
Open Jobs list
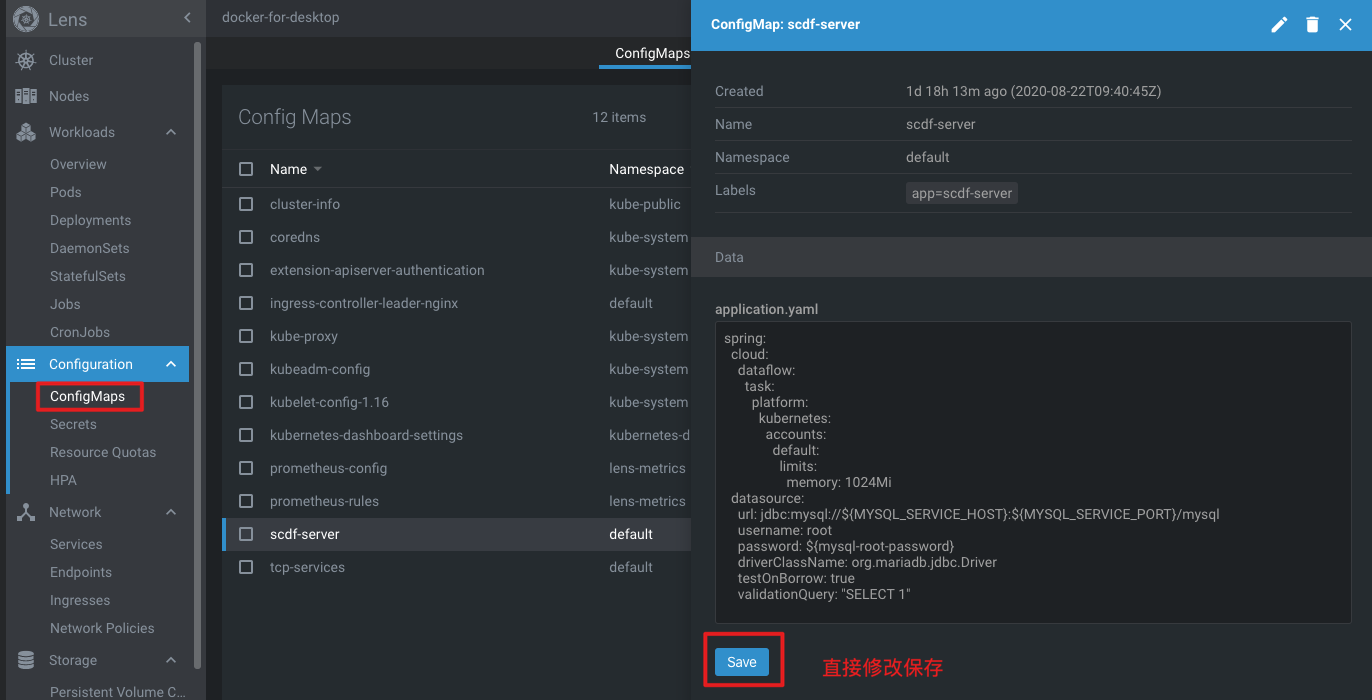coord(65,304)
